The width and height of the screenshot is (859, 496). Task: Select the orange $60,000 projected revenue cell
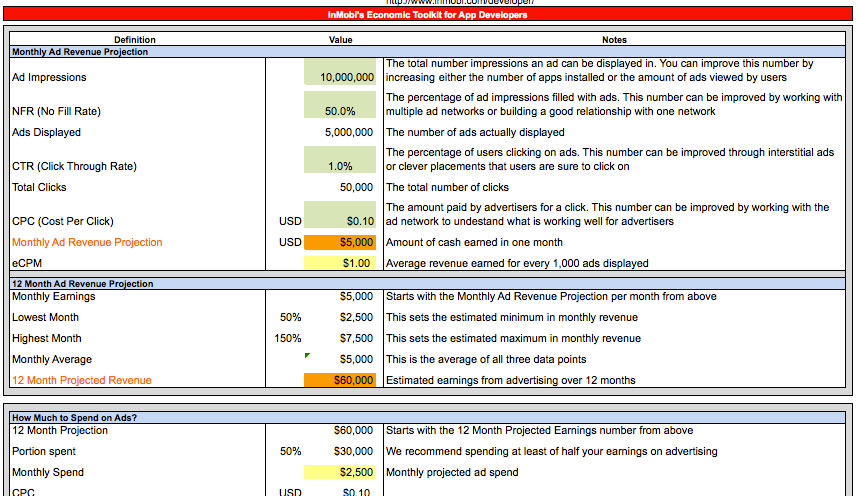pyautogui.click(x=340, y=380)
